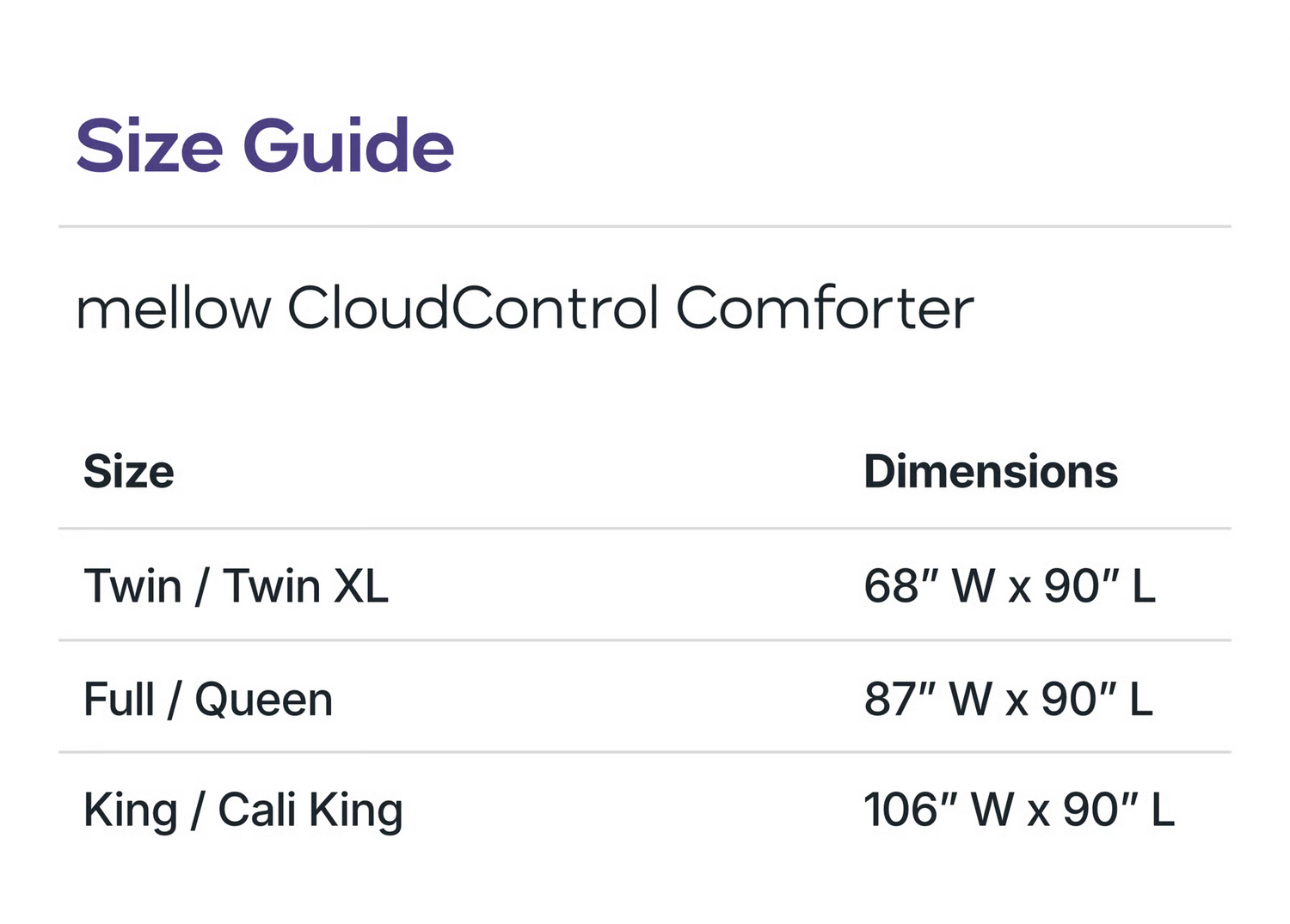This screenshot has width=1290, height=924.
Task: Select the King / Cali King row label
Action: coord(243,811)
